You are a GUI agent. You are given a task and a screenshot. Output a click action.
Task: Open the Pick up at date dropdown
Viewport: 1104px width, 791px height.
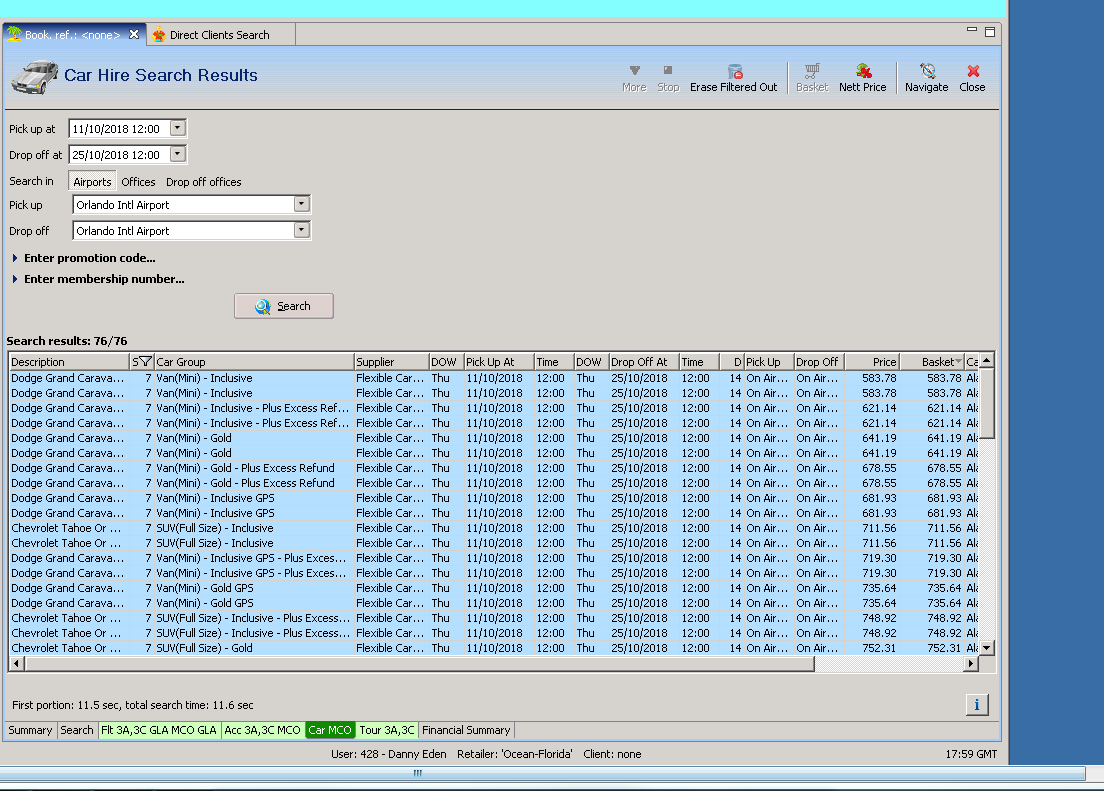(178, 128)
